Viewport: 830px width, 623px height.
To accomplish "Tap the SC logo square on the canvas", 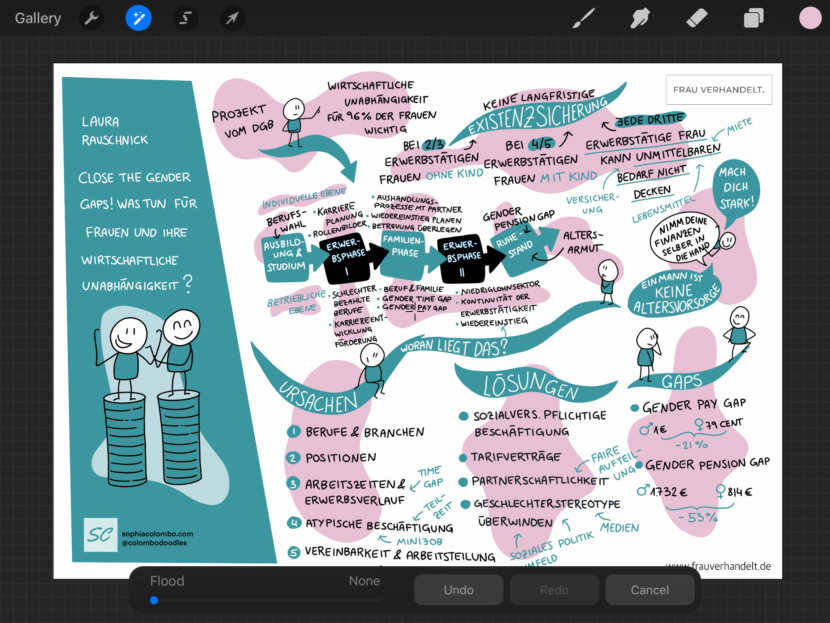I will [x=100, y=534].
